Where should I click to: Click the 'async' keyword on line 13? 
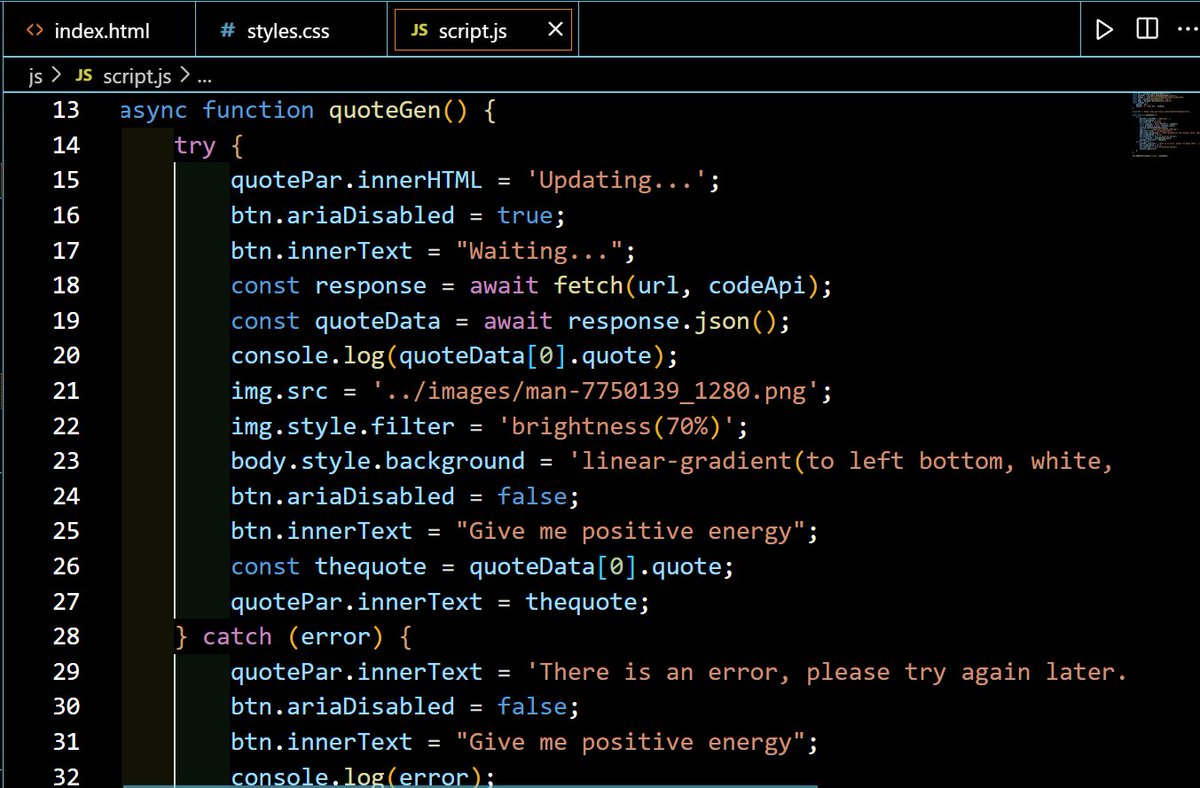point(154,110)
